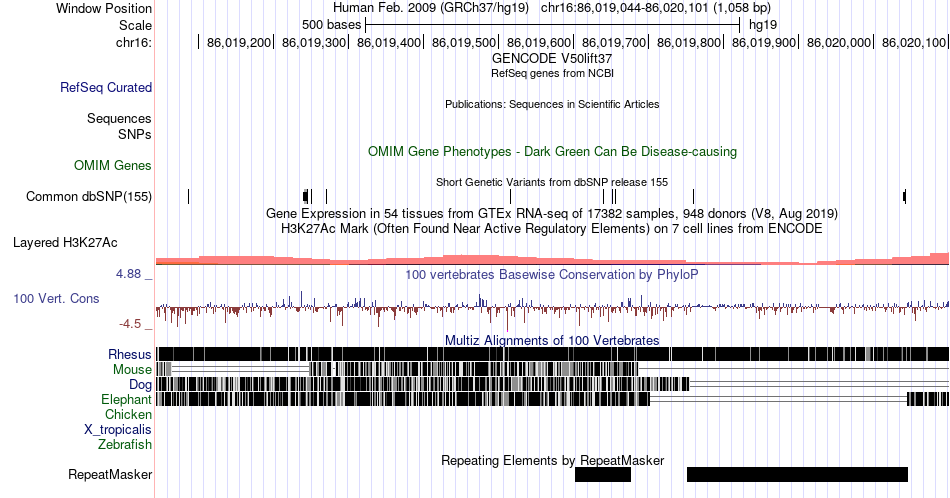Screen dimensions: 950x498
Task: Click the chr16: ruler label
Action: [133, 42]
